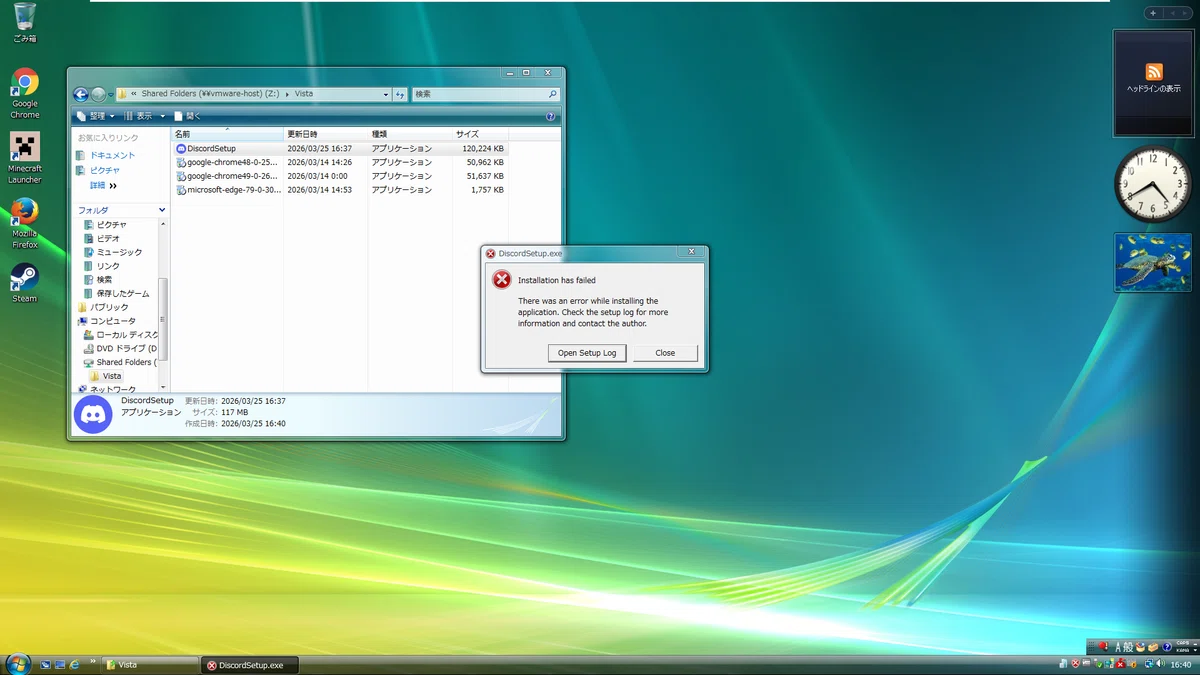Viewport: 1200px width, 675px height.
Task: Click the red error icon in dialog
Action: [502, 280]
